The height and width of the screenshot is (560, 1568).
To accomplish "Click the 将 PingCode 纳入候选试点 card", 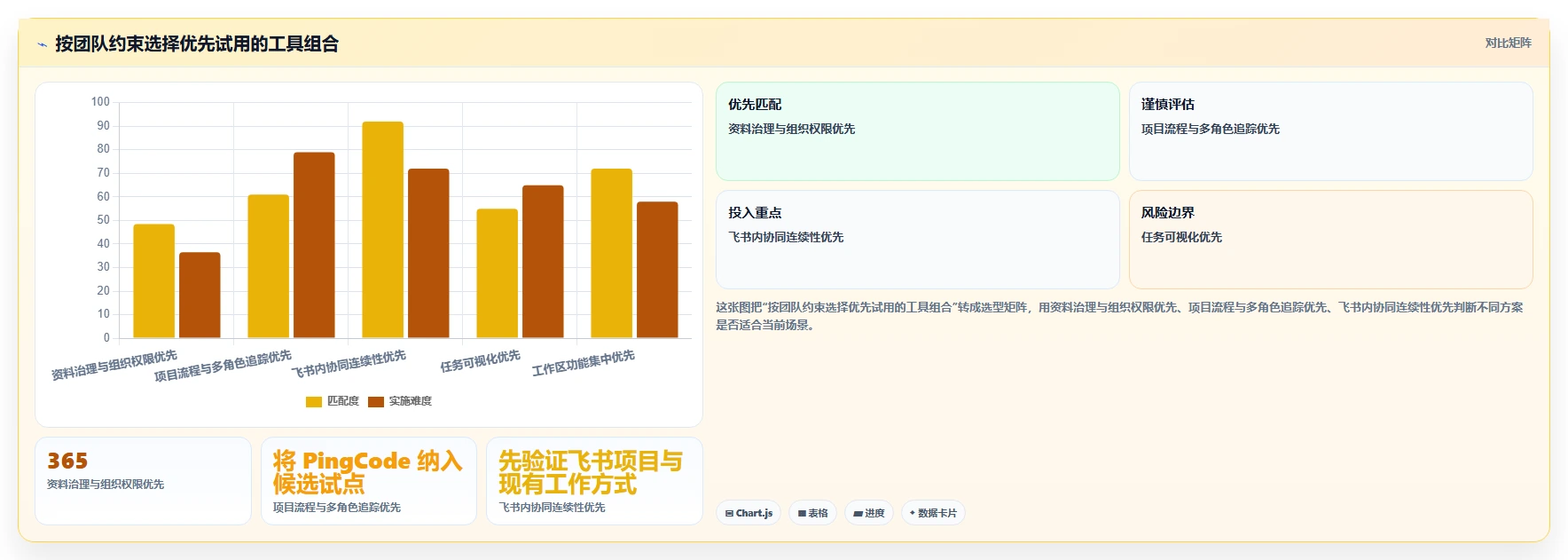I will [369, 481].
